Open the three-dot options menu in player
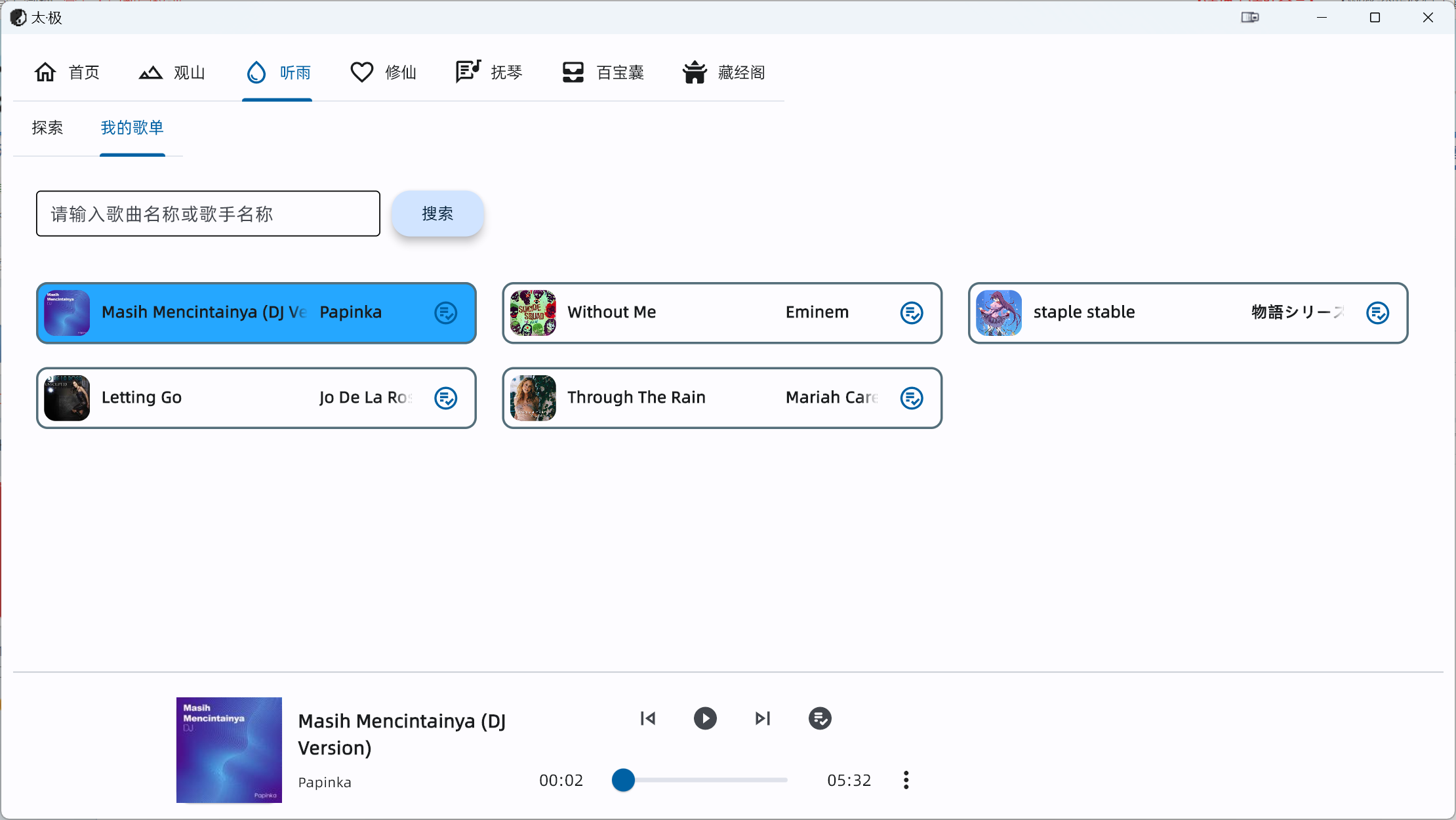 [x=906, y=780]
